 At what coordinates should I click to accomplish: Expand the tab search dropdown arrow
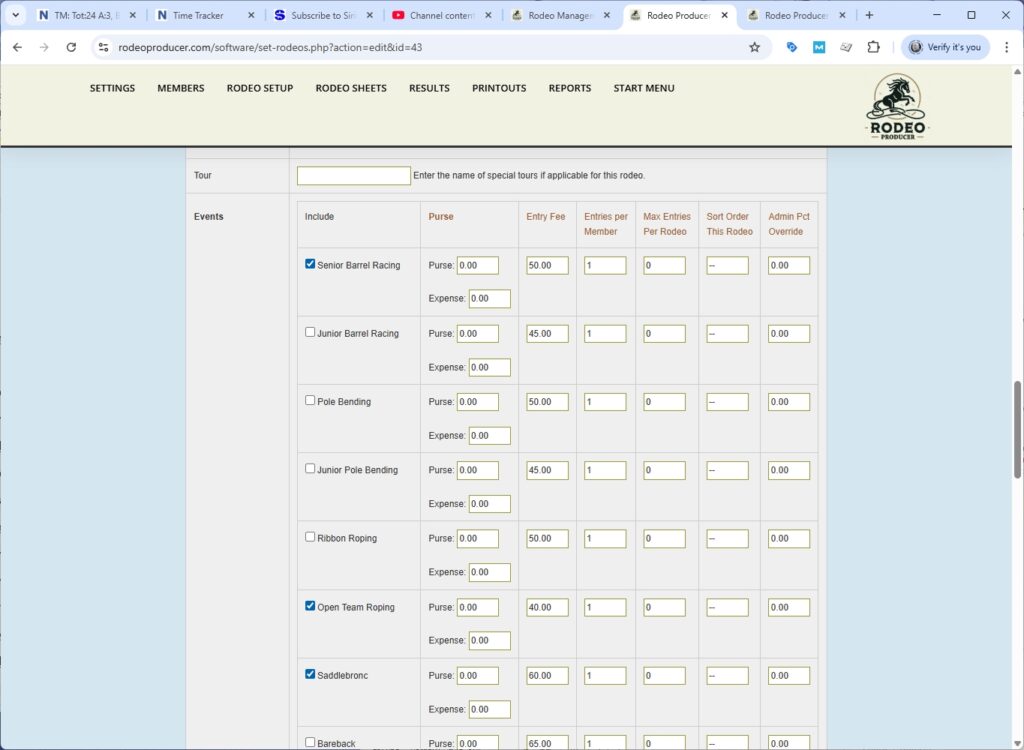pos(15,15)
